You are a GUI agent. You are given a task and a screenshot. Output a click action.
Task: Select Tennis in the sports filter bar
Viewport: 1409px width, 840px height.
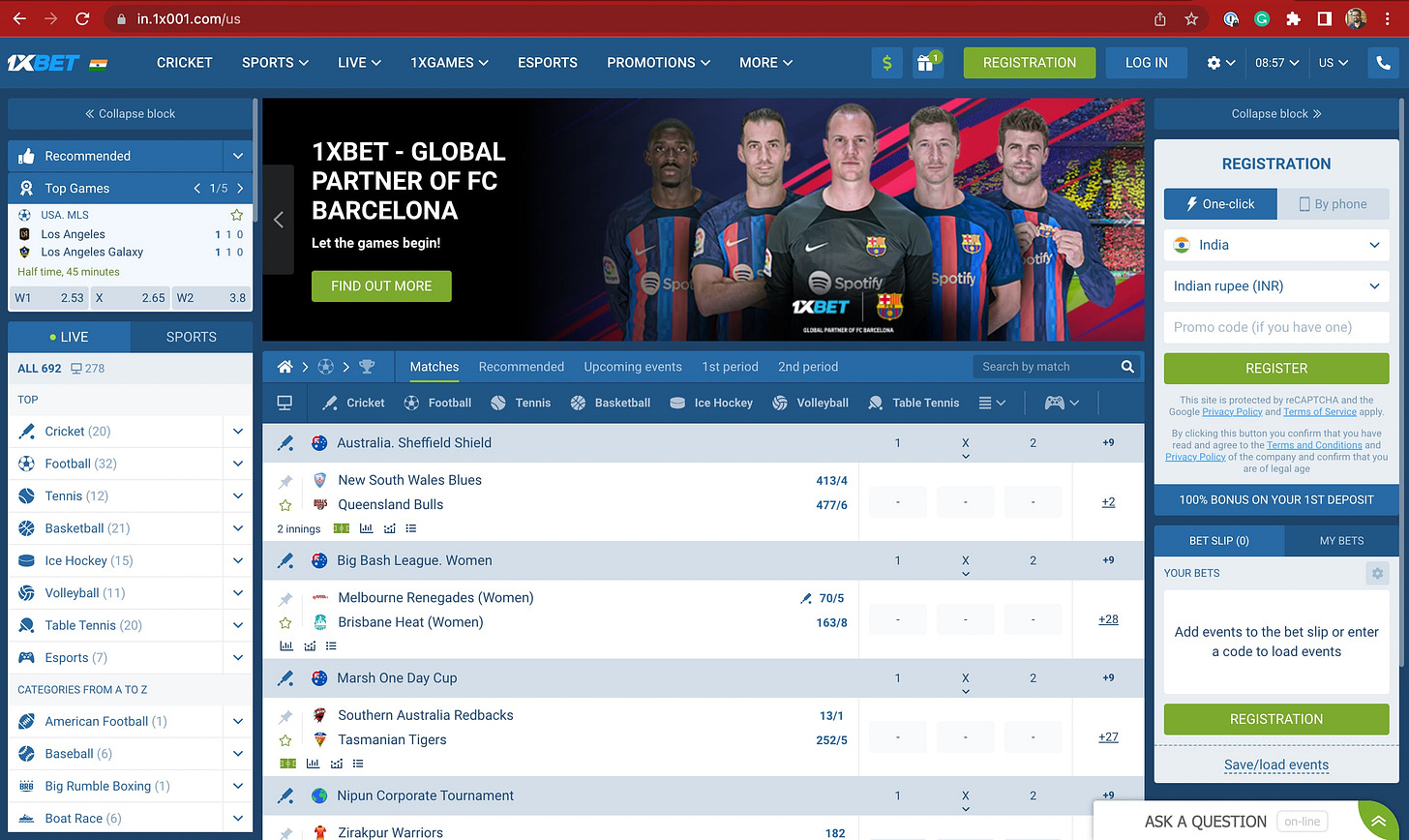(x=522, y=403)
